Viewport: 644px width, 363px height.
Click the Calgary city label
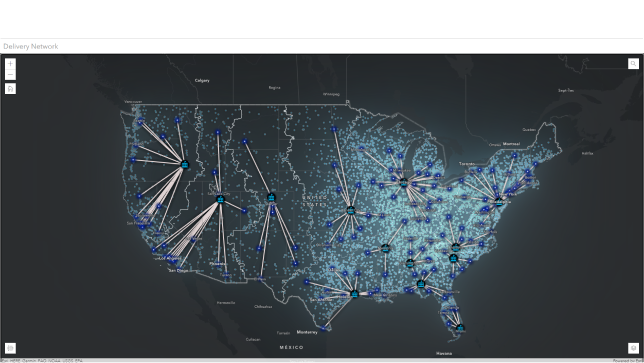pos(202,80)
